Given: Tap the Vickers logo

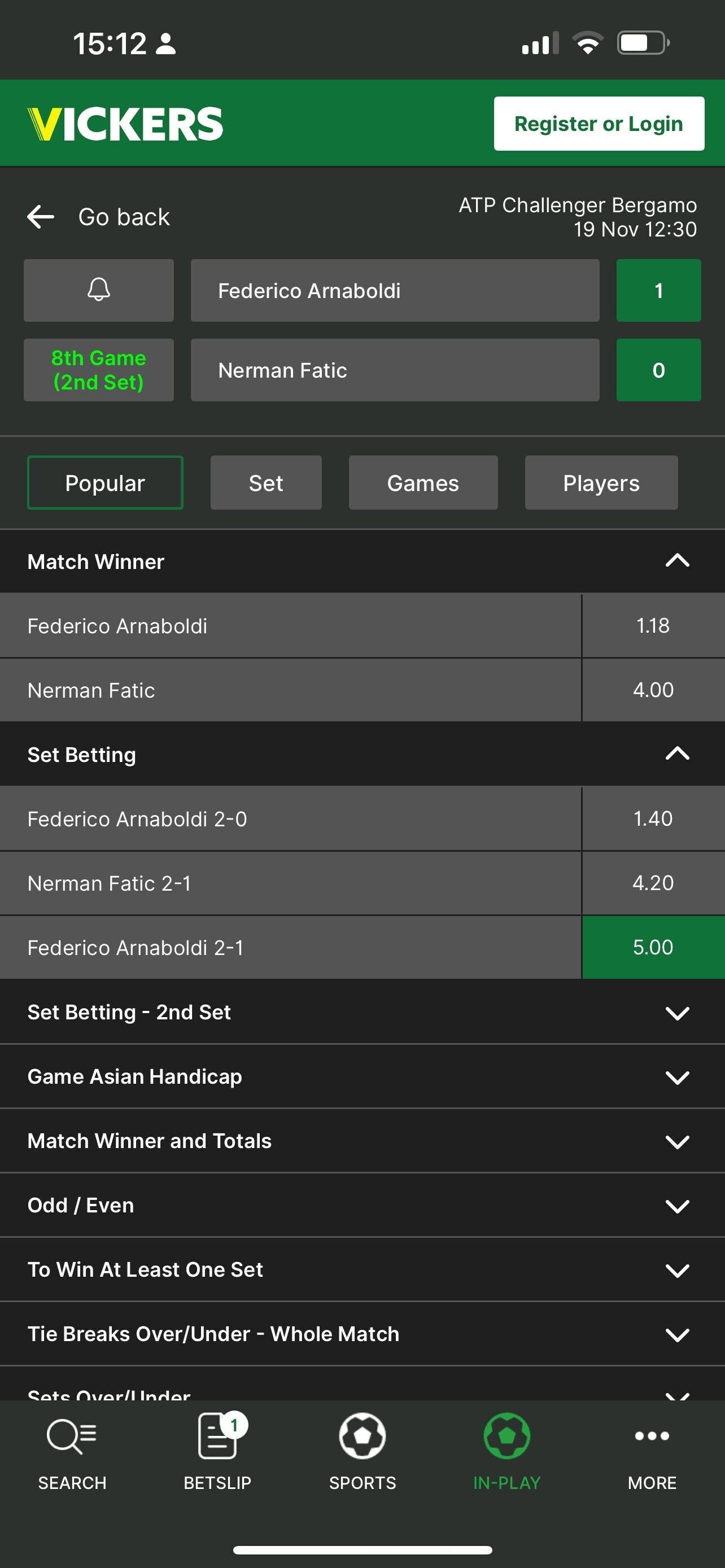Looking at the screenshot, I should point(125,124).
